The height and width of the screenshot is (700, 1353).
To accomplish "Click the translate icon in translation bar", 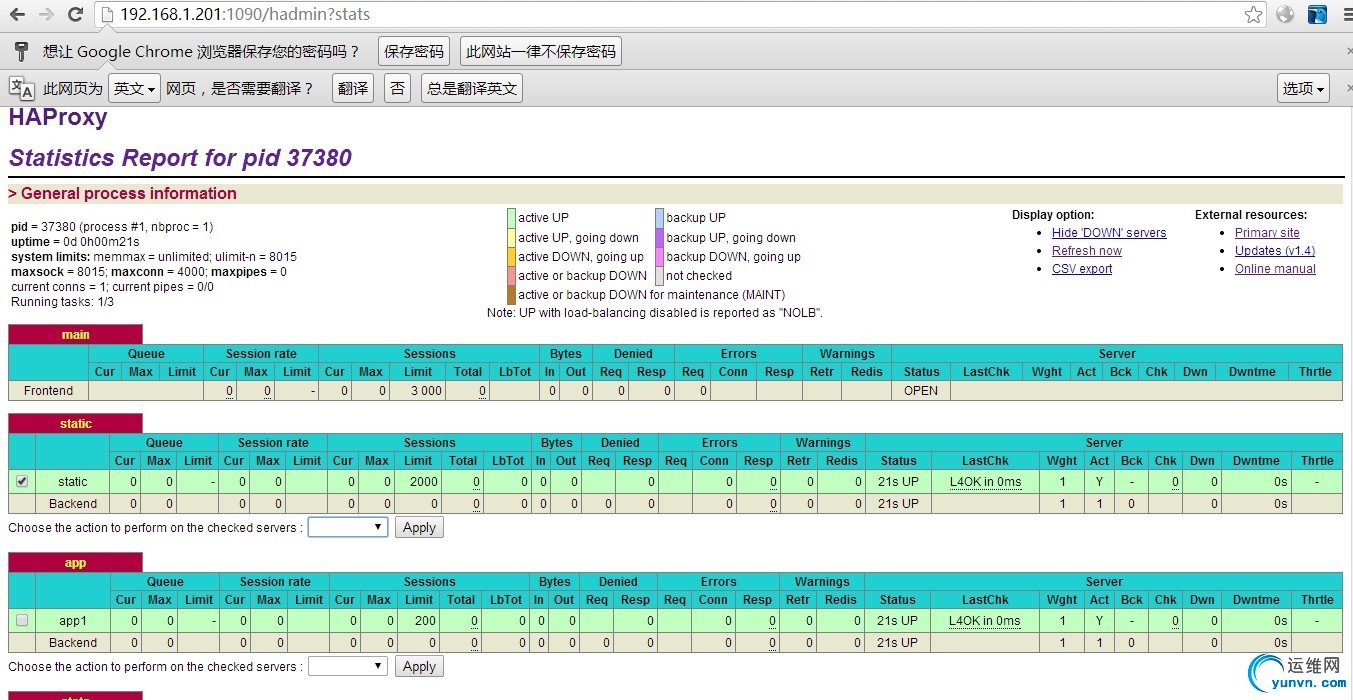I will coord(21,88).
